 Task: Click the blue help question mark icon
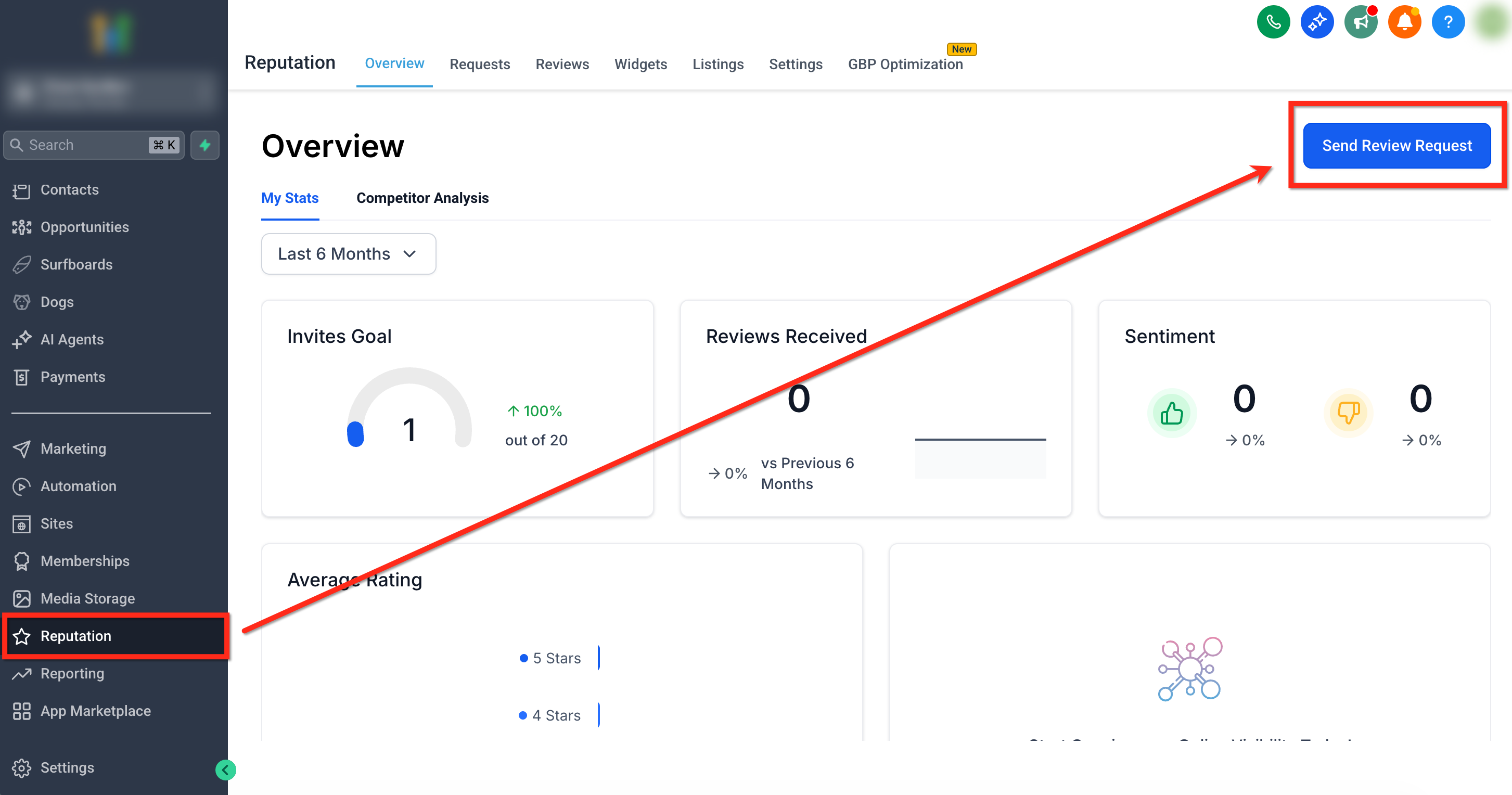coord(1447,22)
